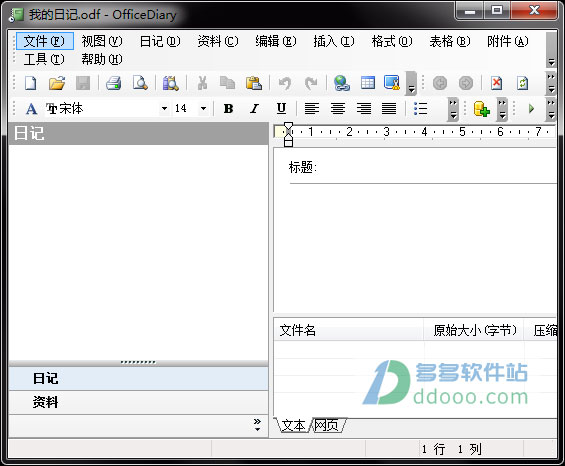The width and height of the screenshot is (565, 466).
Task: Open a file with the folder icon
Action: pos(57,83)
